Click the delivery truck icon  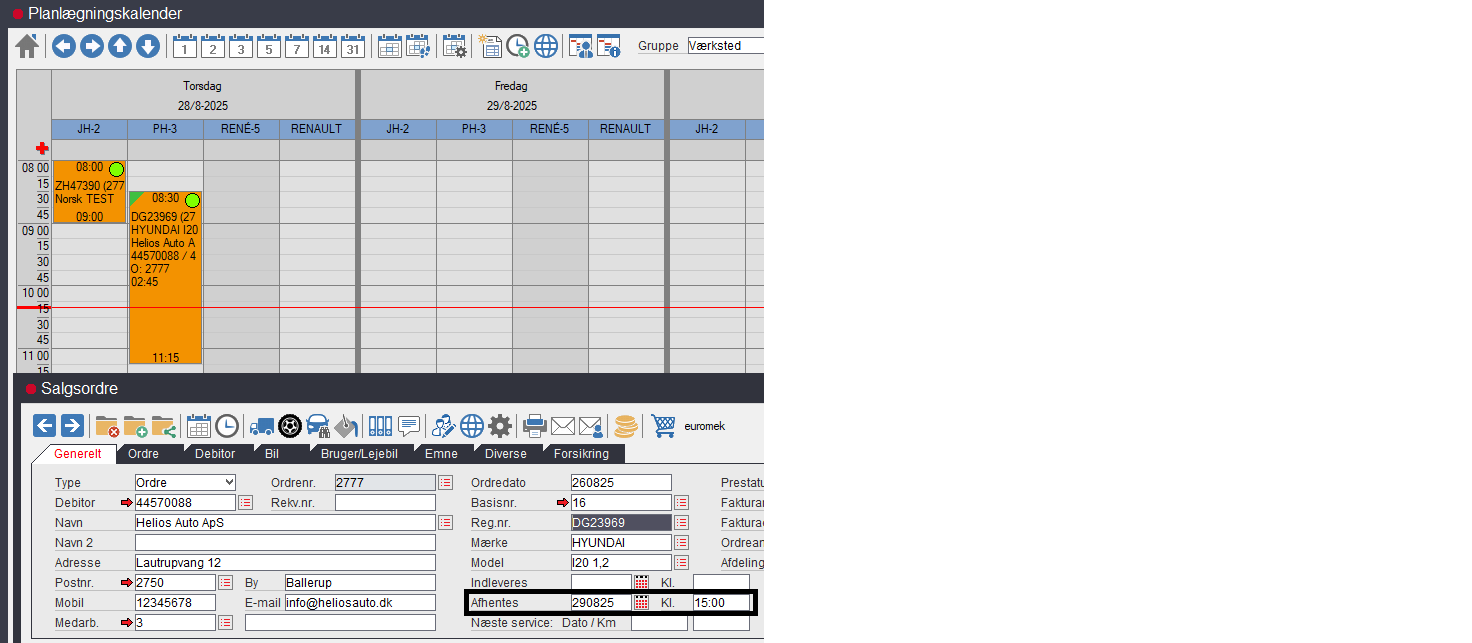pos(262,426)
